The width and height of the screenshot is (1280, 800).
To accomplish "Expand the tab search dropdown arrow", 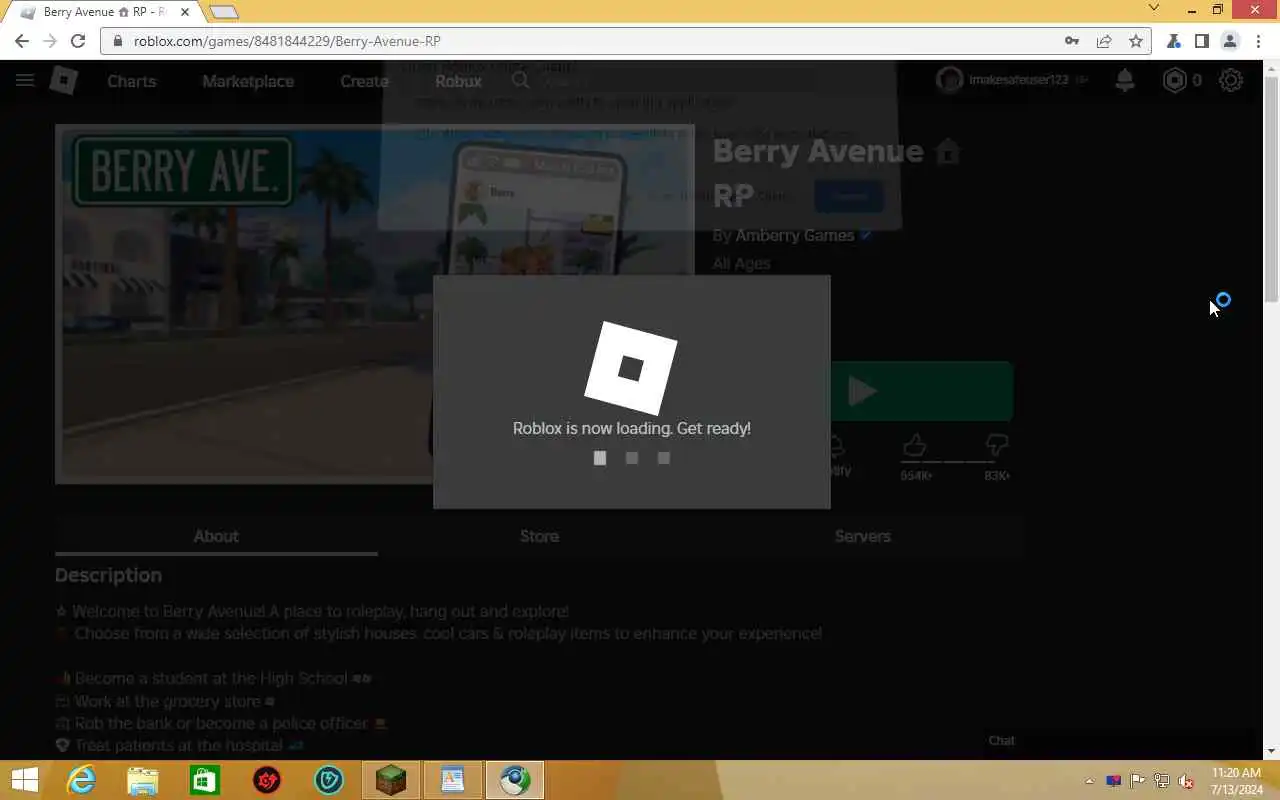I will tap(1153, 8).
